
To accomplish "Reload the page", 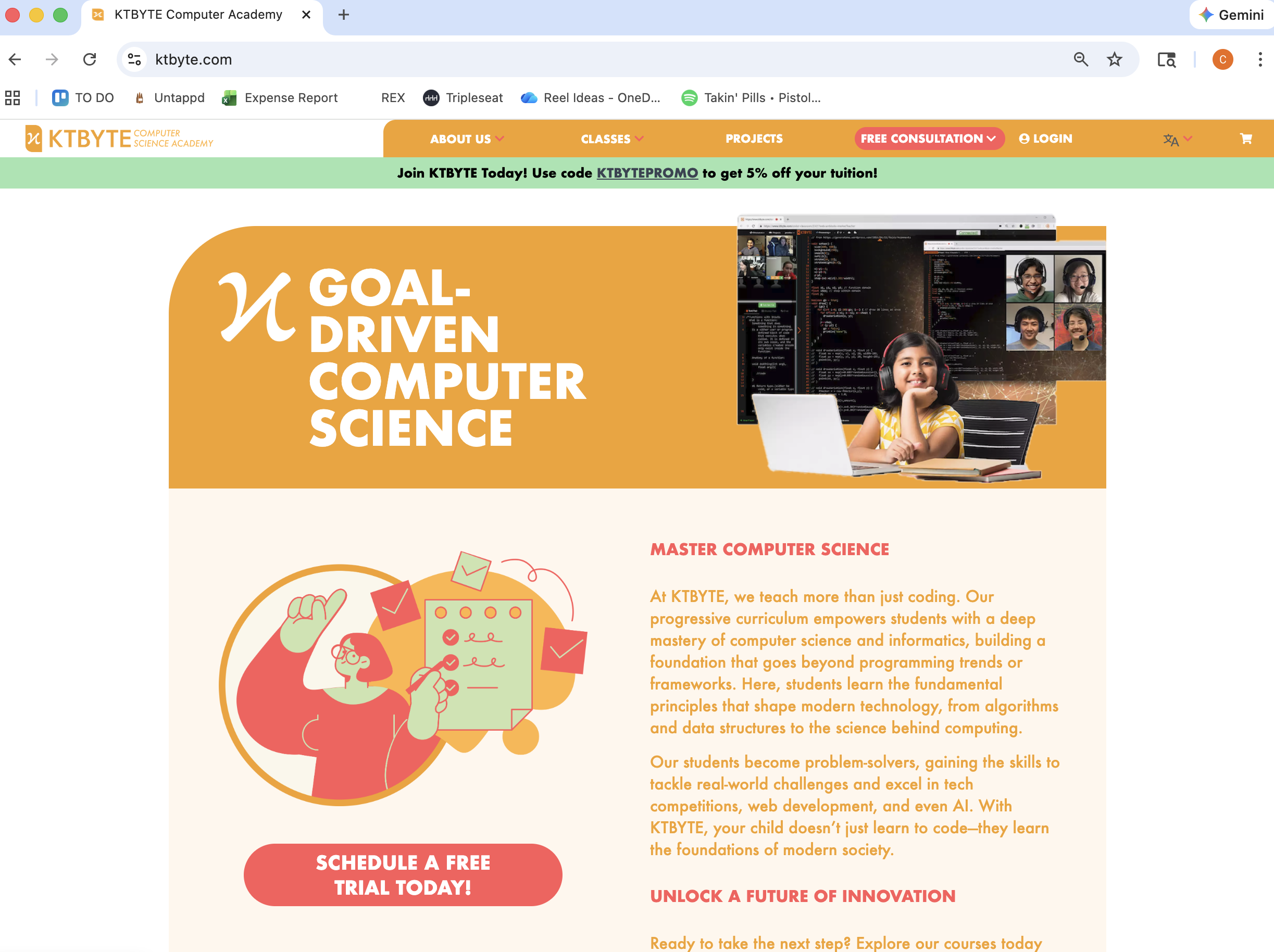I will pyautogui.click(x=89, y=59).
